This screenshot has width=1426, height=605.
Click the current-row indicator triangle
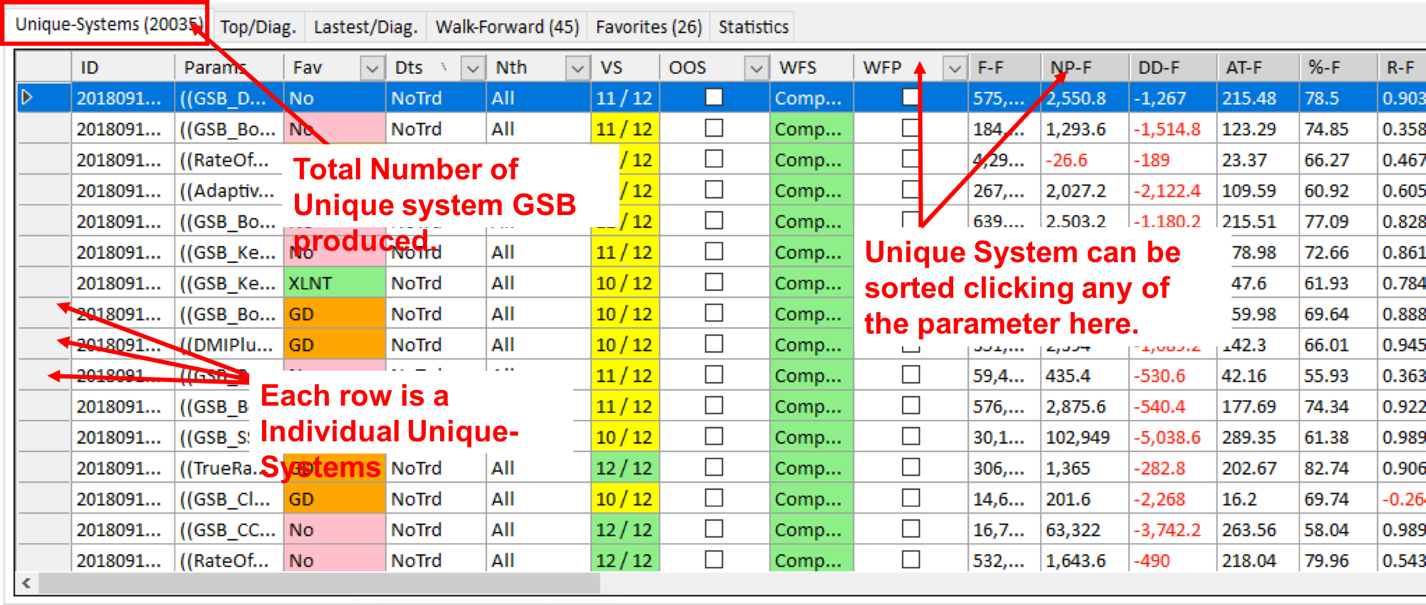pos(27,98)
